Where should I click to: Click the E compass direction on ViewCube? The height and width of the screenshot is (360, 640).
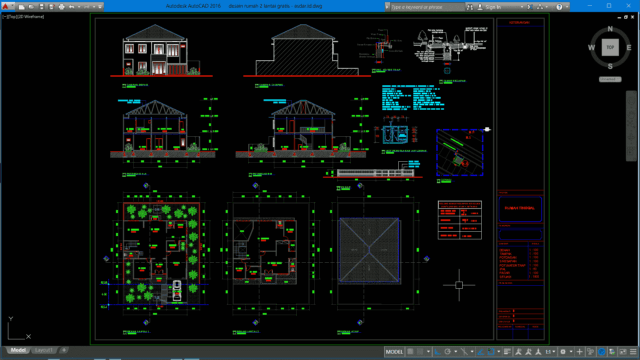[x=629, y=48]
